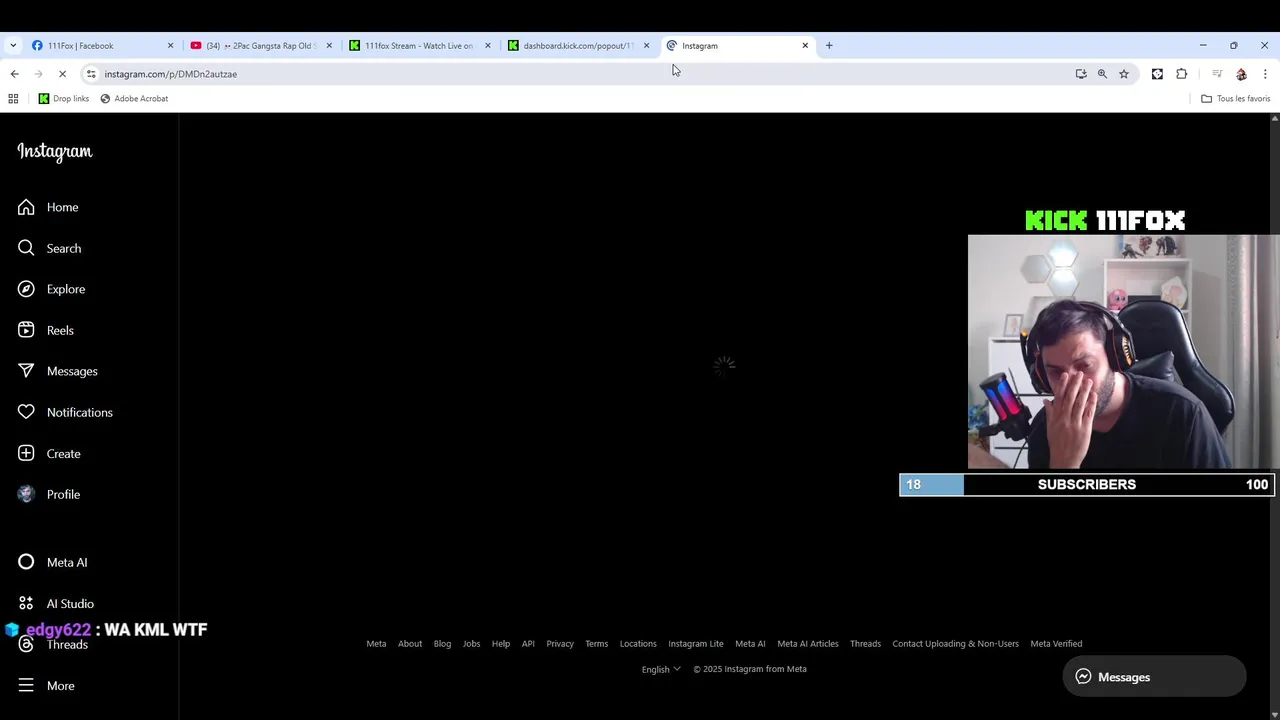
Task: Open the Extensions puzzle icon
Action: [x=1182, y=74]
